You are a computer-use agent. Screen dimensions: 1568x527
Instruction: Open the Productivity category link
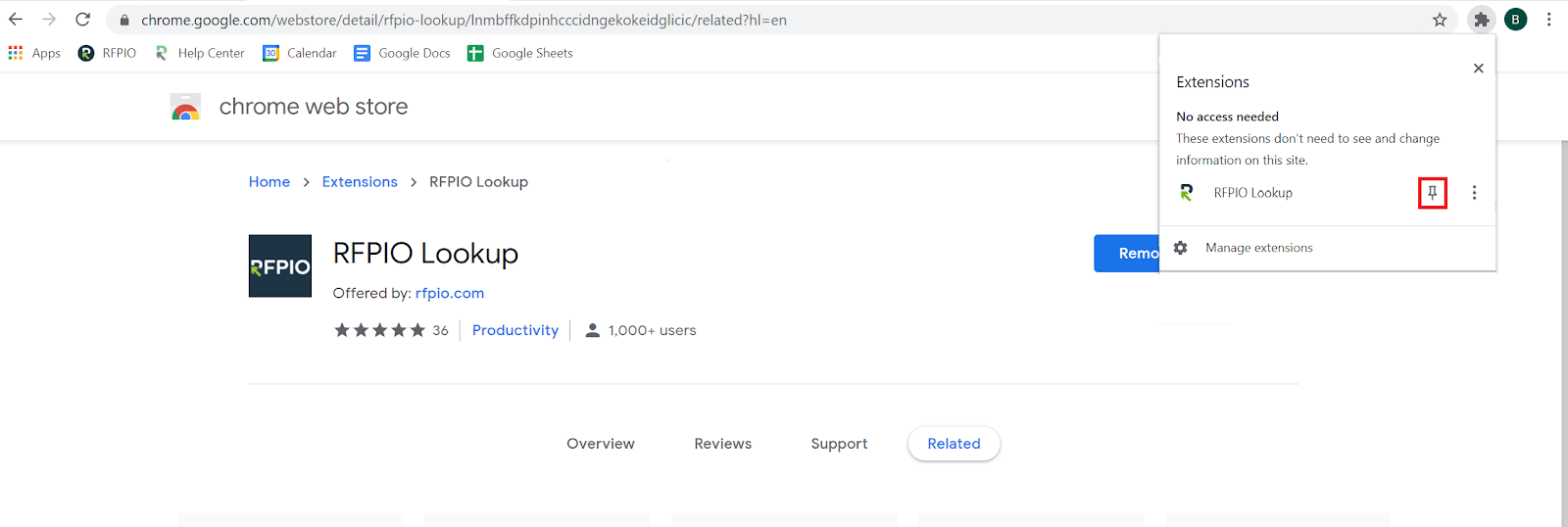coord(515,330)
